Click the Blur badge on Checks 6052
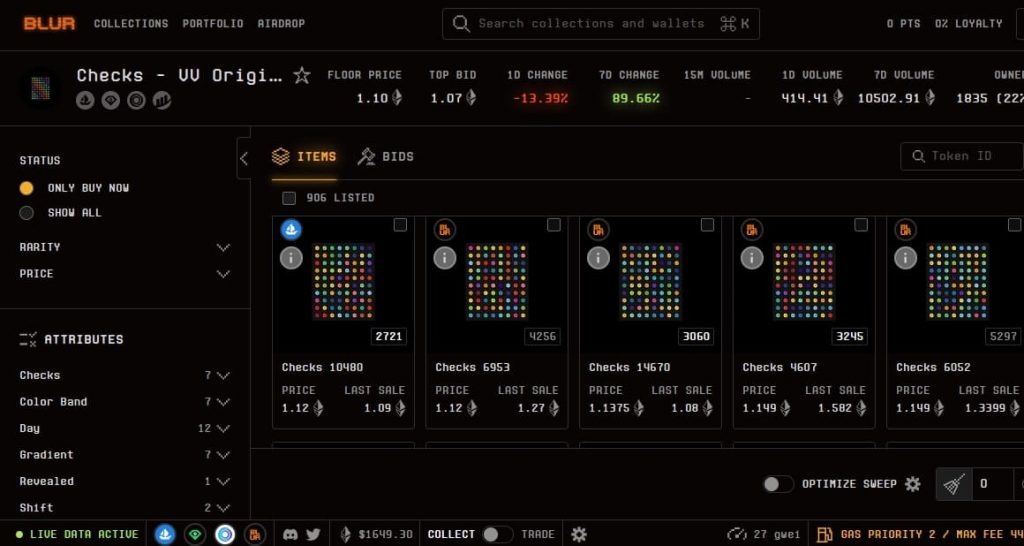Viewport: 1024px width, 546px height. click(905, 229)
